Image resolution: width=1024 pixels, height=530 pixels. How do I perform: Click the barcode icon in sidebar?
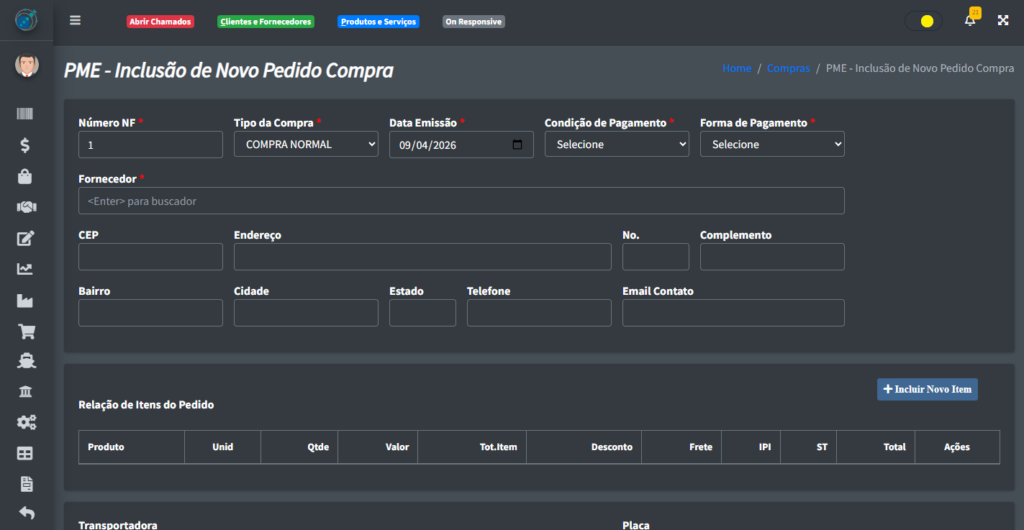26,114
